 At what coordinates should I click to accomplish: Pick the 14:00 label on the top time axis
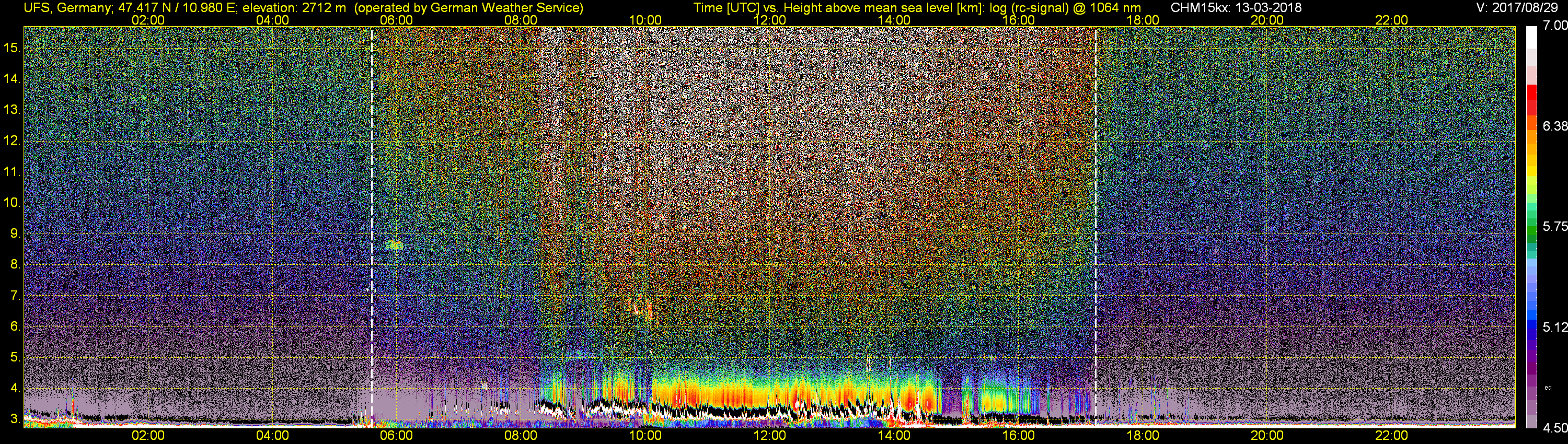(x=894, y=20)
